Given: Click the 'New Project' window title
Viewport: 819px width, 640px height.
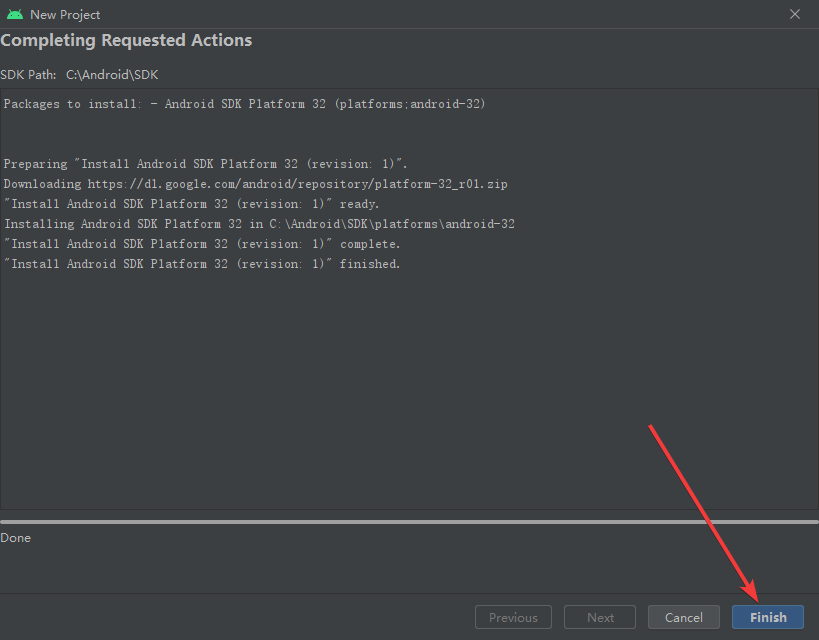Looking at the screenshot, I should click(x=65, y=15).
